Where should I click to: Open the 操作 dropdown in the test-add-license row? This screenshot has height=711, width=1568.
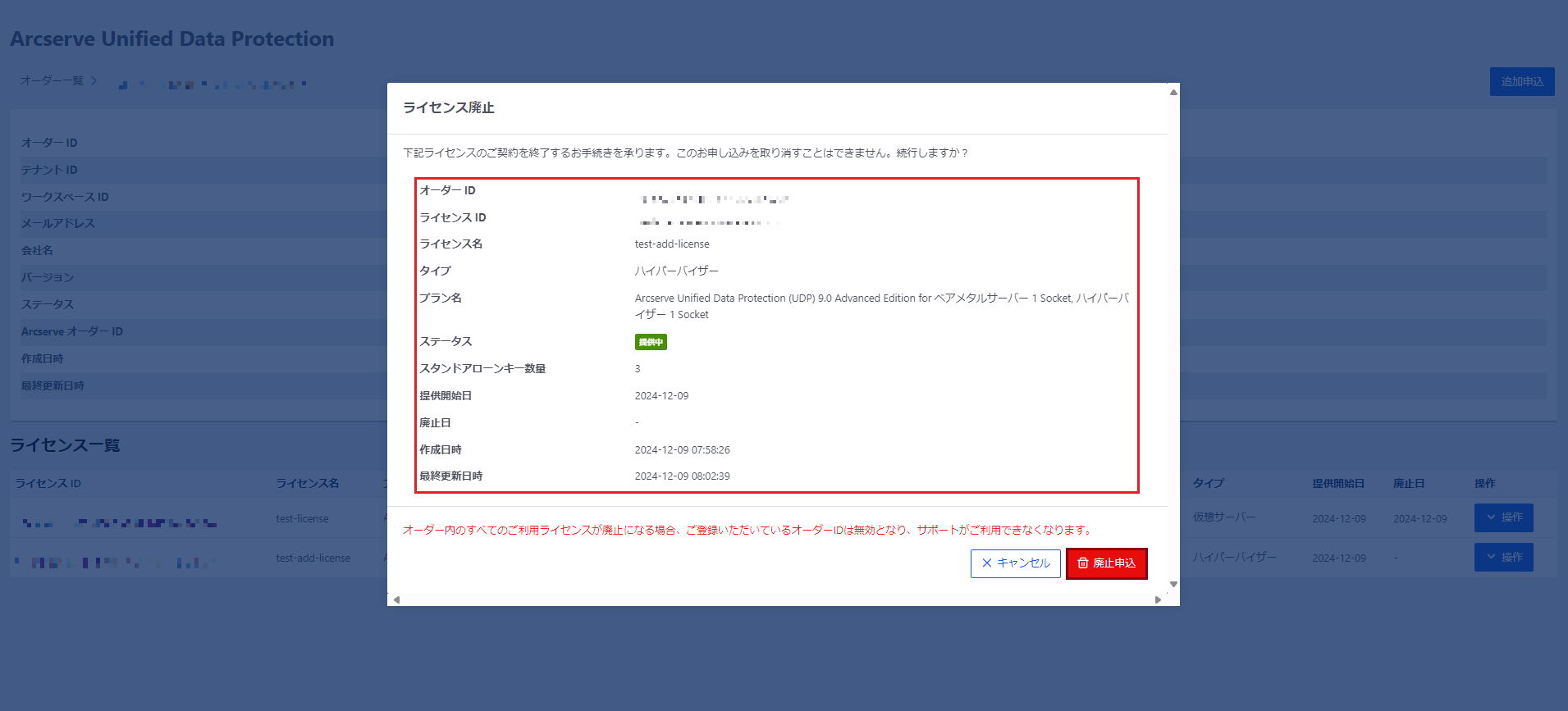(x=1503, y=558)
